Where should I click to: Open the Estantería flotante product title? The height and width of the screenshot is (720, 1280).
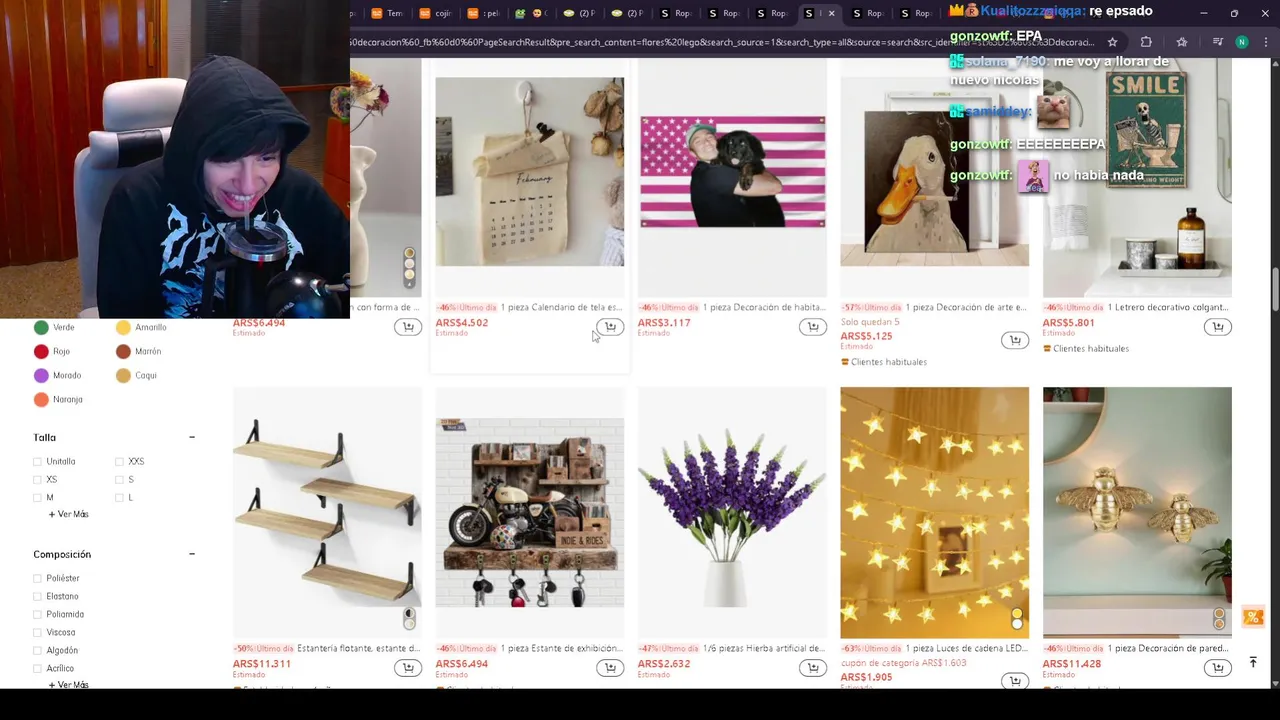point(359,648)
